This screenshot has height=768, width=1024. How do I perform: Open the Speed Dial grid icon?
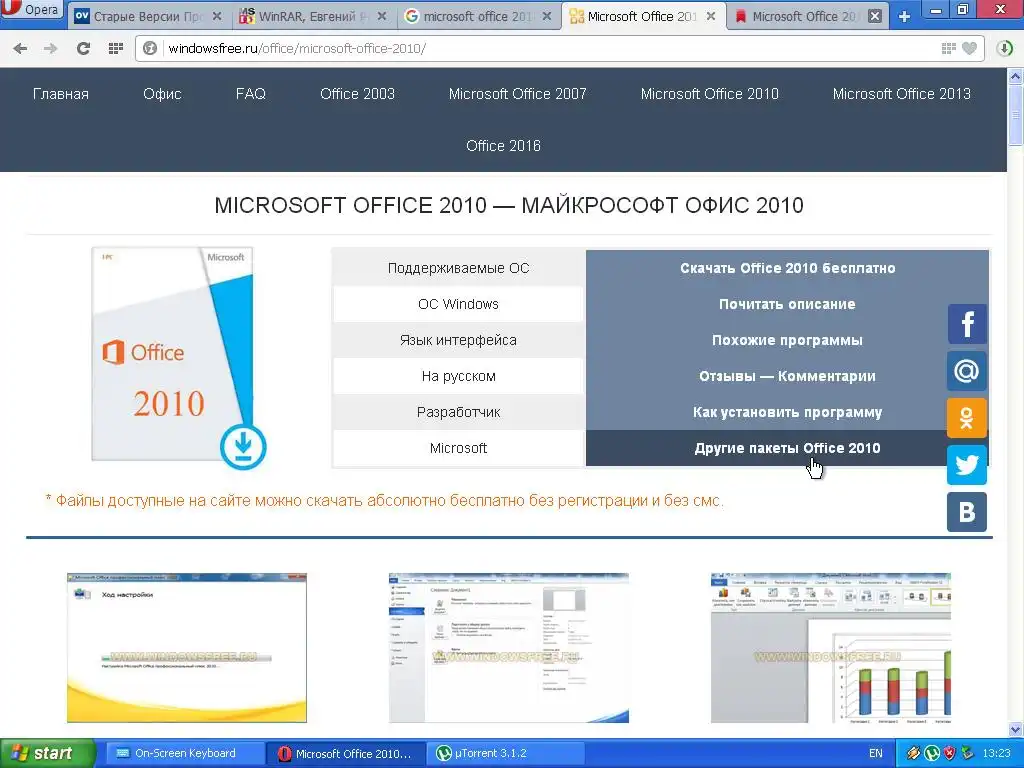point(116,48)
